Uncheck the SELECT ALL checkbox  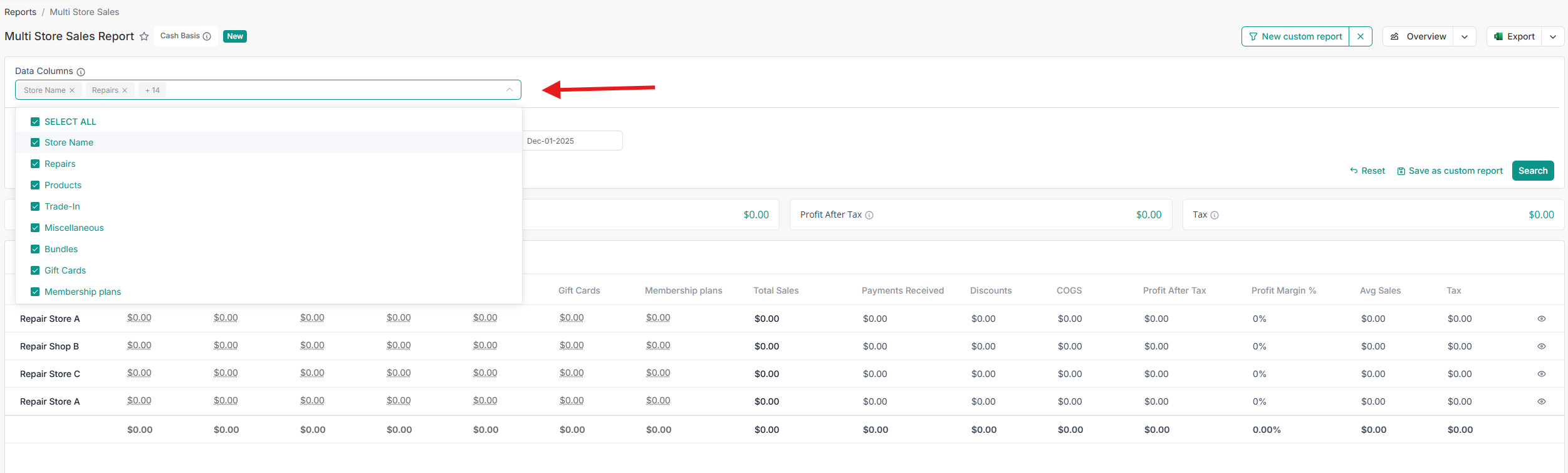(35, 122)
